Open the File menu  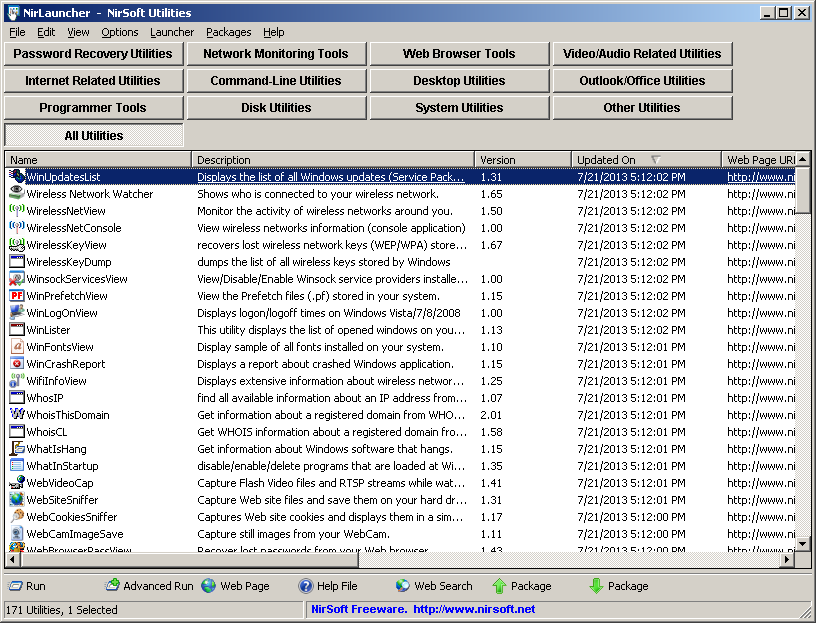[17, 32]
